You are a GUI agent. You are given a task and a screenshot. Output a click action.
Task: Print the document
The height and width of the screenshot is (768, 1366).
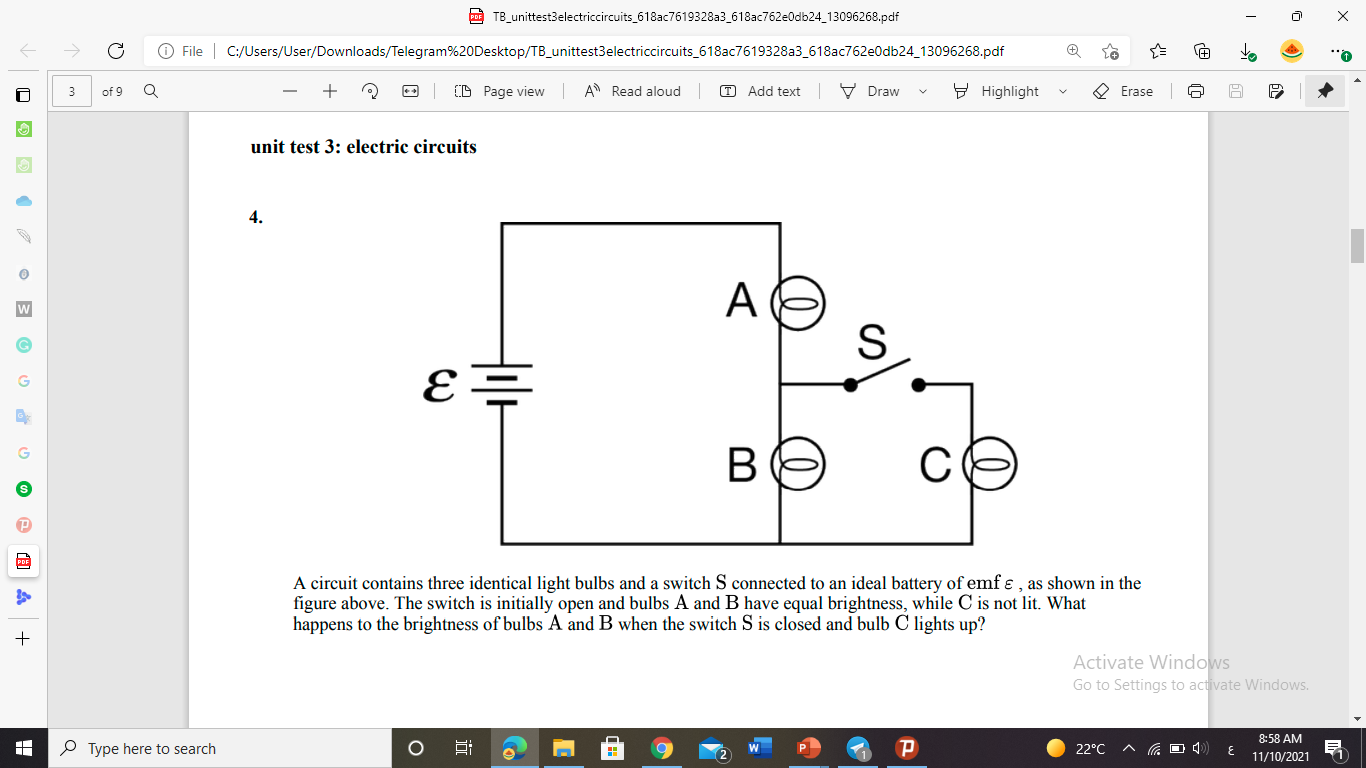point(1196,91)
